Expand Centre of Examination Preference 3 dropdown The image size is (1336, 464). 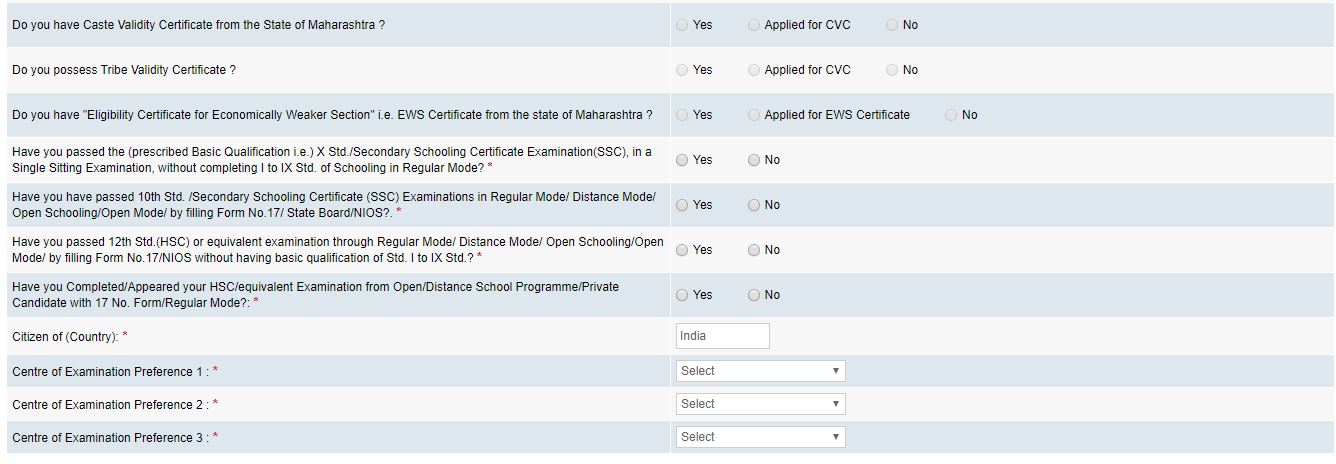click(760, 437)
